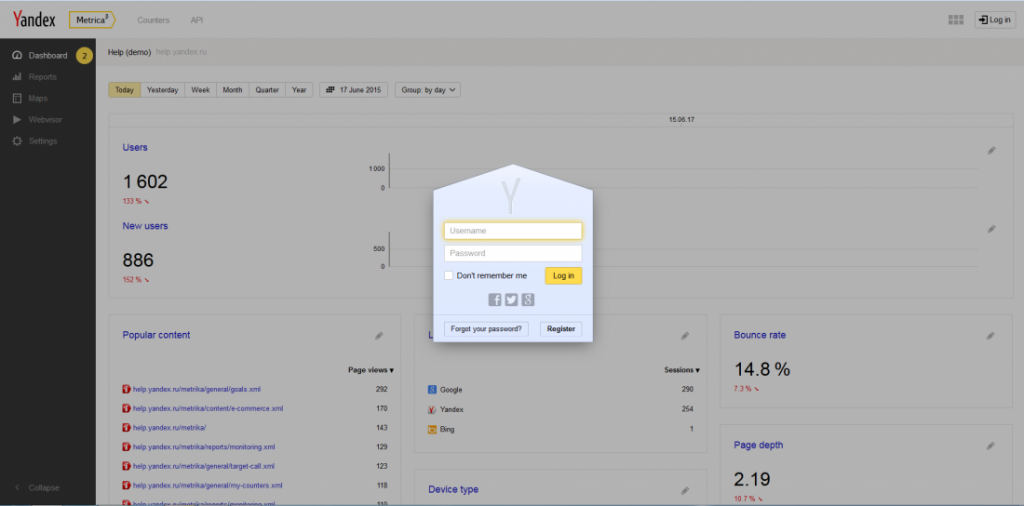Open the Bounce rate widget title
This screenshot has height=506, width=1024.
760,335
